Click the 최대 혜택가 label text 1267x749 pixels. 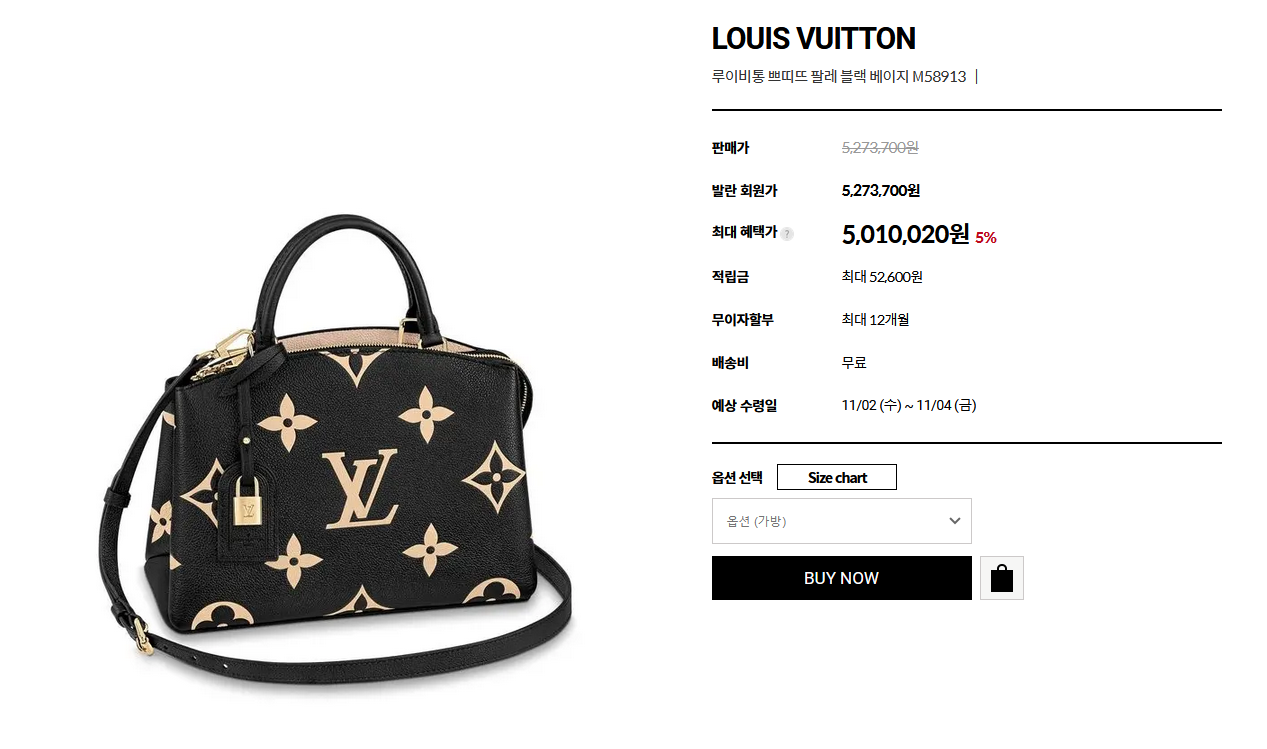[744, 232]
